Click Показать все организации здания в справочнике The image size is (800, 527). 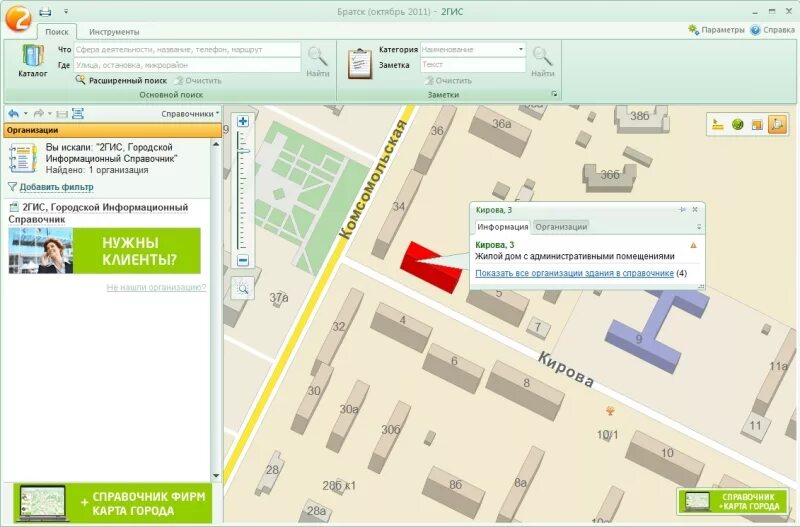coord(574,273)
